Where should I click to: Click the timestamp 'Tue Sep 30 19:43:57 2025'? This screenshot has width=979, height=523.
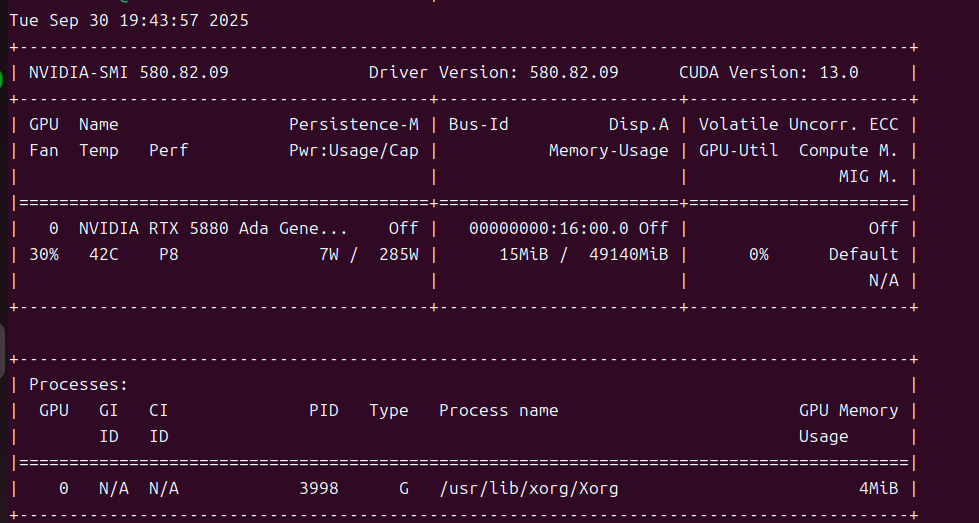[x=129, y=21]
